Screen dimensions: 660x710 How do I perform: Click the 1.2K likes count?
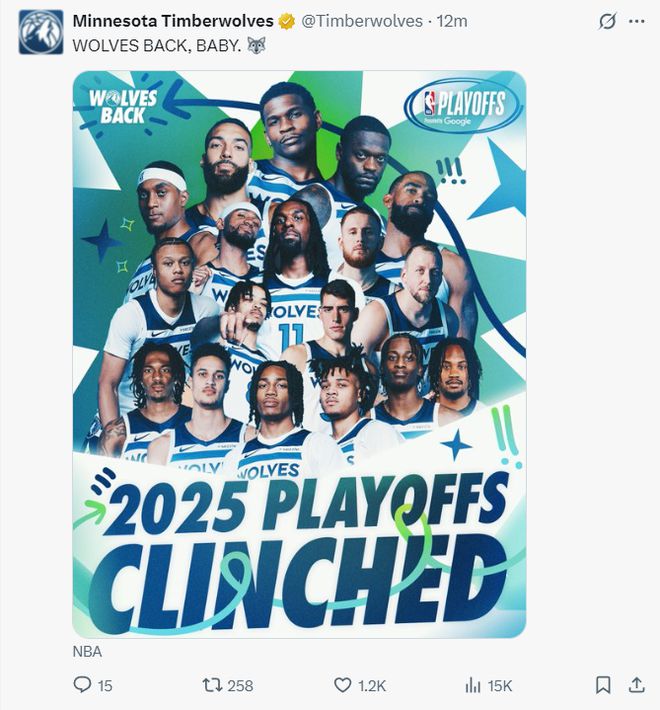(372, 685)
